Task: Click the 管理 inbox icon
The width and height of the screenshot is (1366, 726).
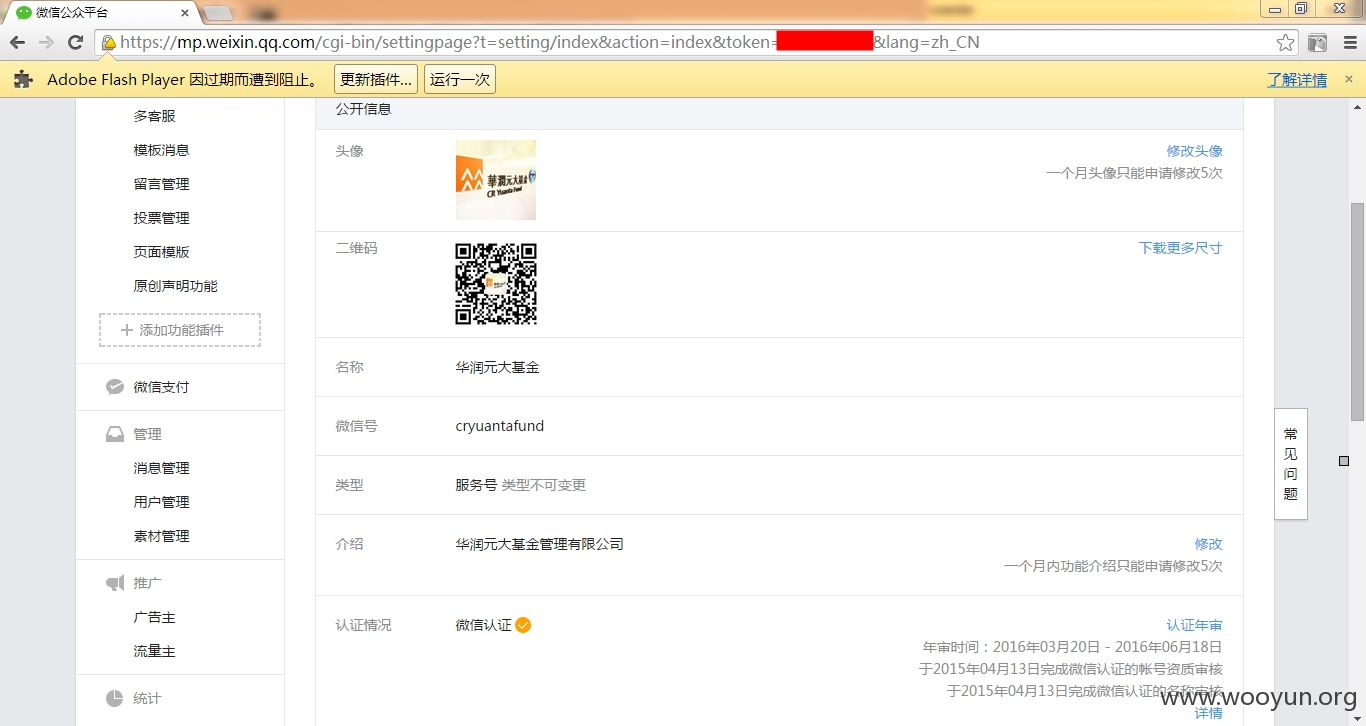Action: tap(115, 434)
